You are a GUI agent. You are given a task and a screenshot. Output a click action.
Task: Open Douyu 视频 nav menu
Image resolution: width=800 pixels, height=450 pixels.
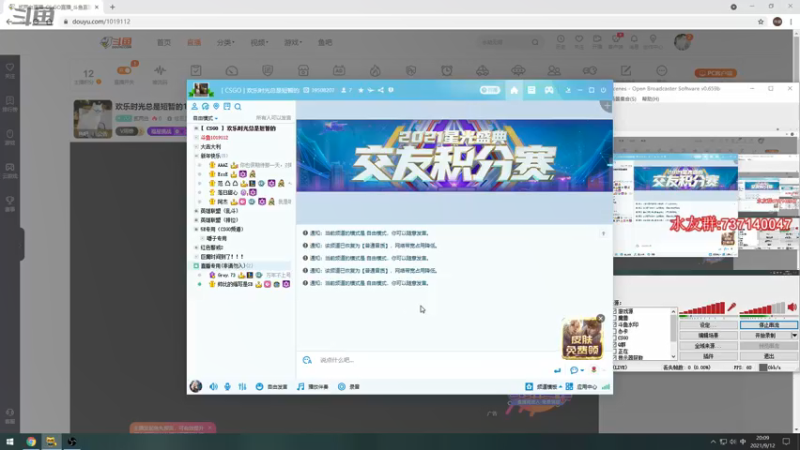[259, 42]
